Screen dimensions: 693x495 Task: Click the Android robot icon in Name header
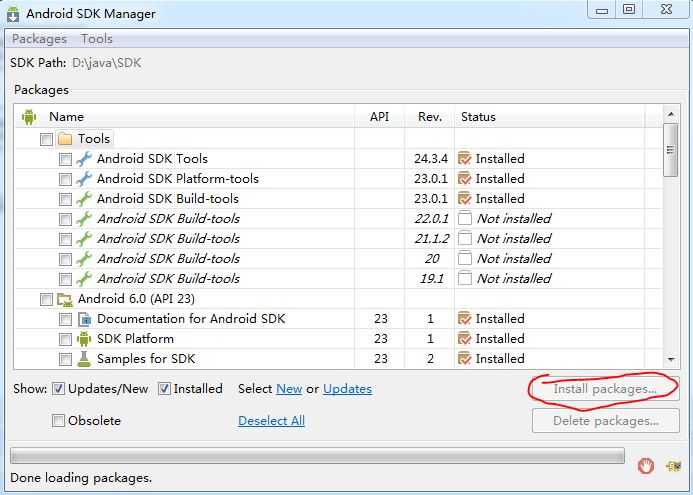click(x=29, y=117)
